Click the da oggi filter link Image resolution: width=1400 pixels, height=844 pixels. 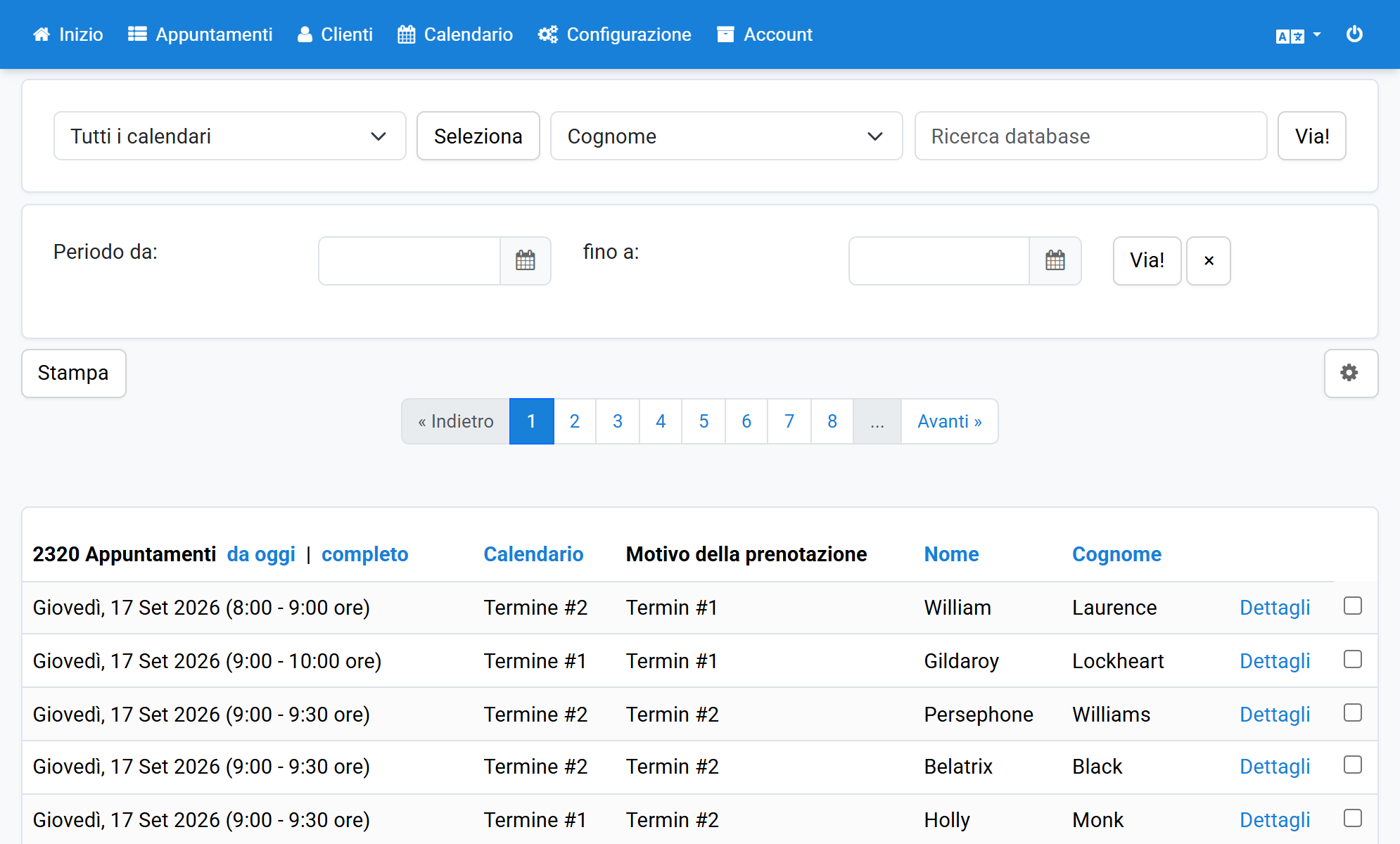(x=261, y=554)
